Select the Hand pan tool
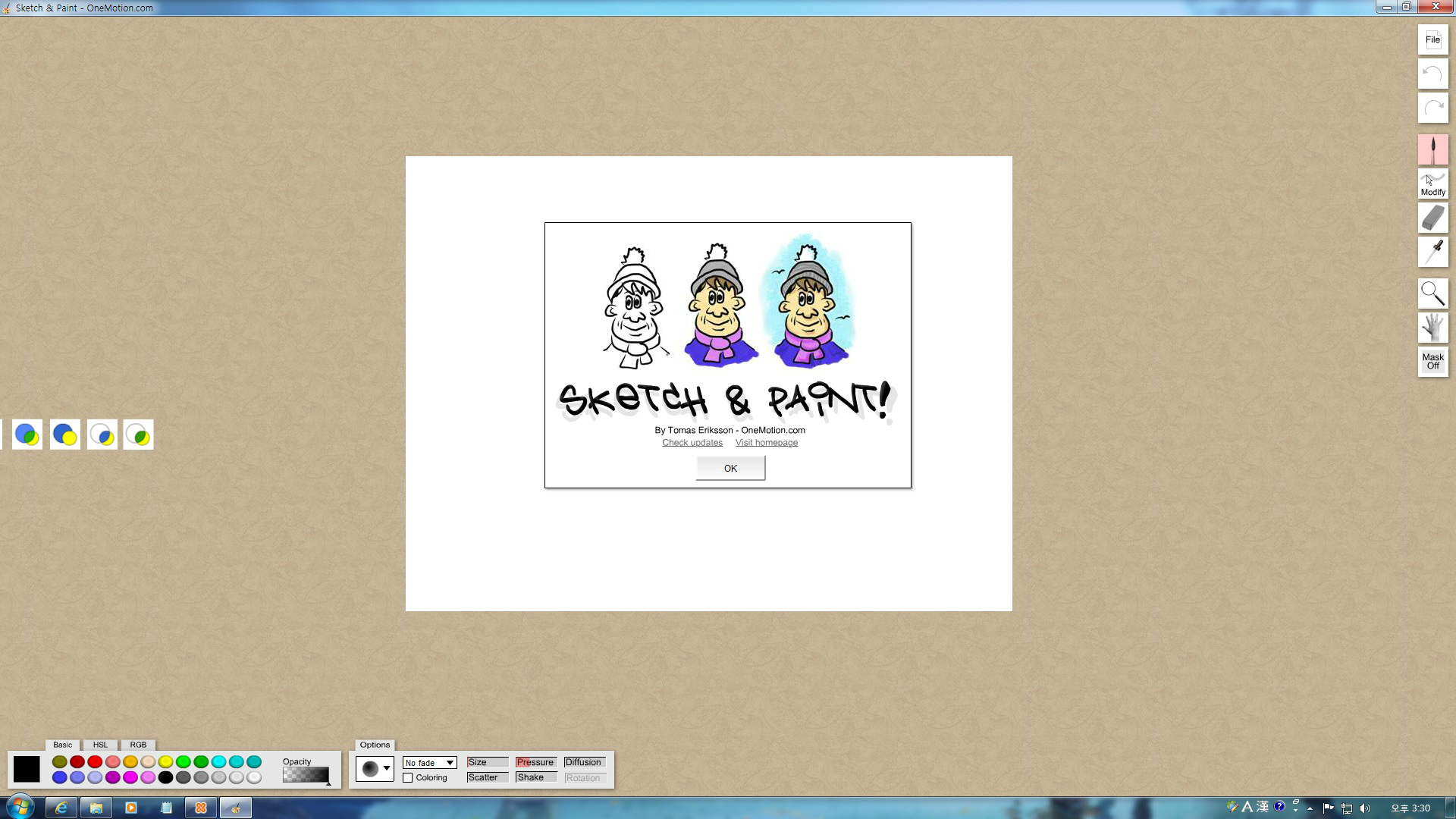This screenshot has width=1456, height=819. [x=1432, y=328]
